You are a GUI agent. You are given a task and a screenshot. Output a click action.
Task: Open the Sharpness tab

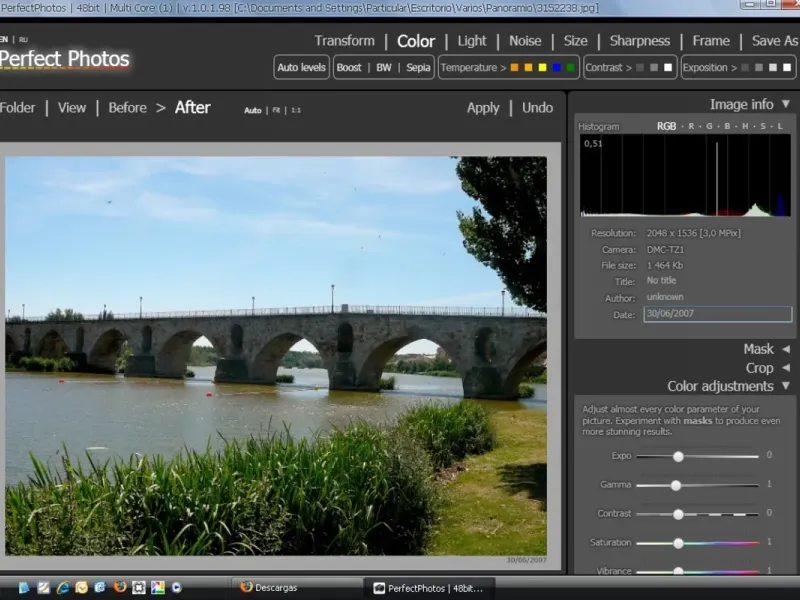click(x=639, y=41)
